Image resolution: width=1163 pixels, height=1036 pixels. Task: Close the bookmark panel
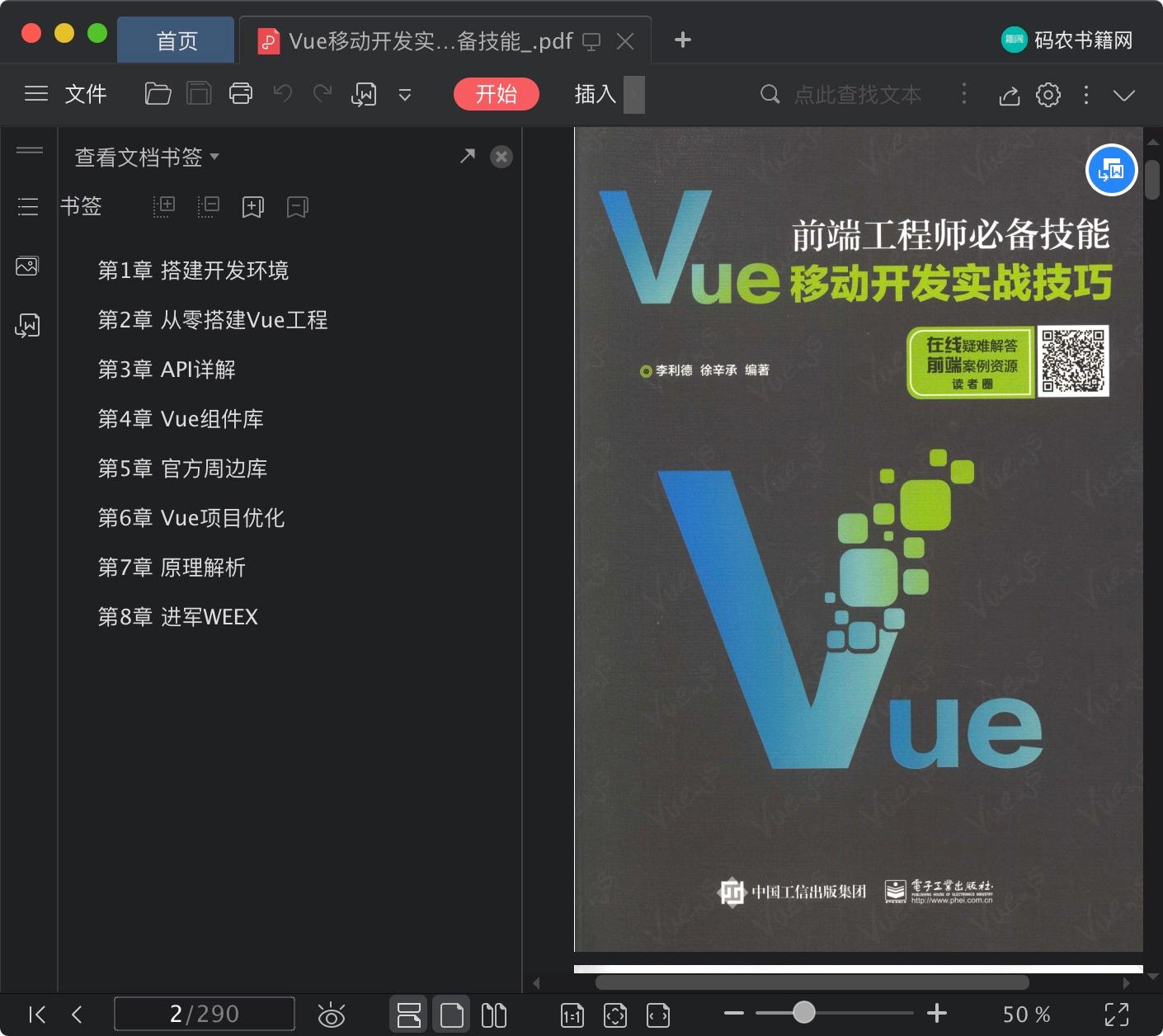501,157
